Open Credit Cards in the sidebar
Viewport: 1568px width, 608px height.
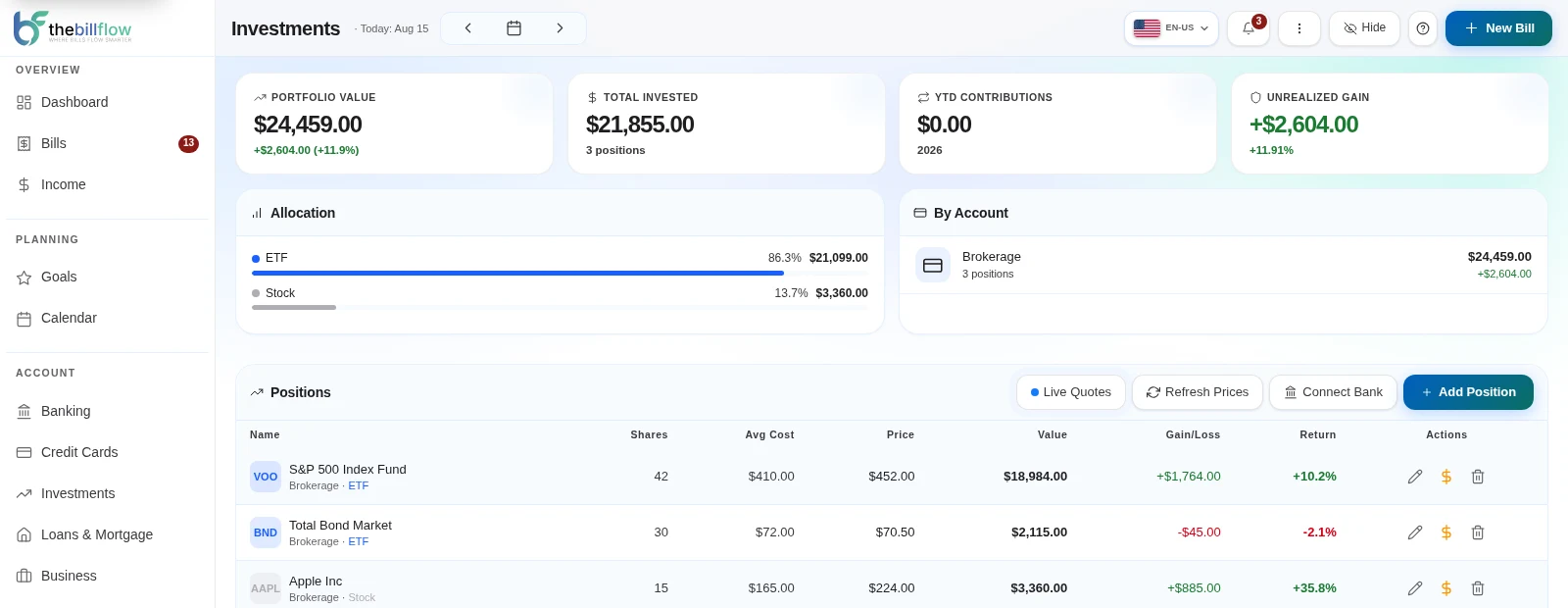pyautogui.click(x=108, y=452)
